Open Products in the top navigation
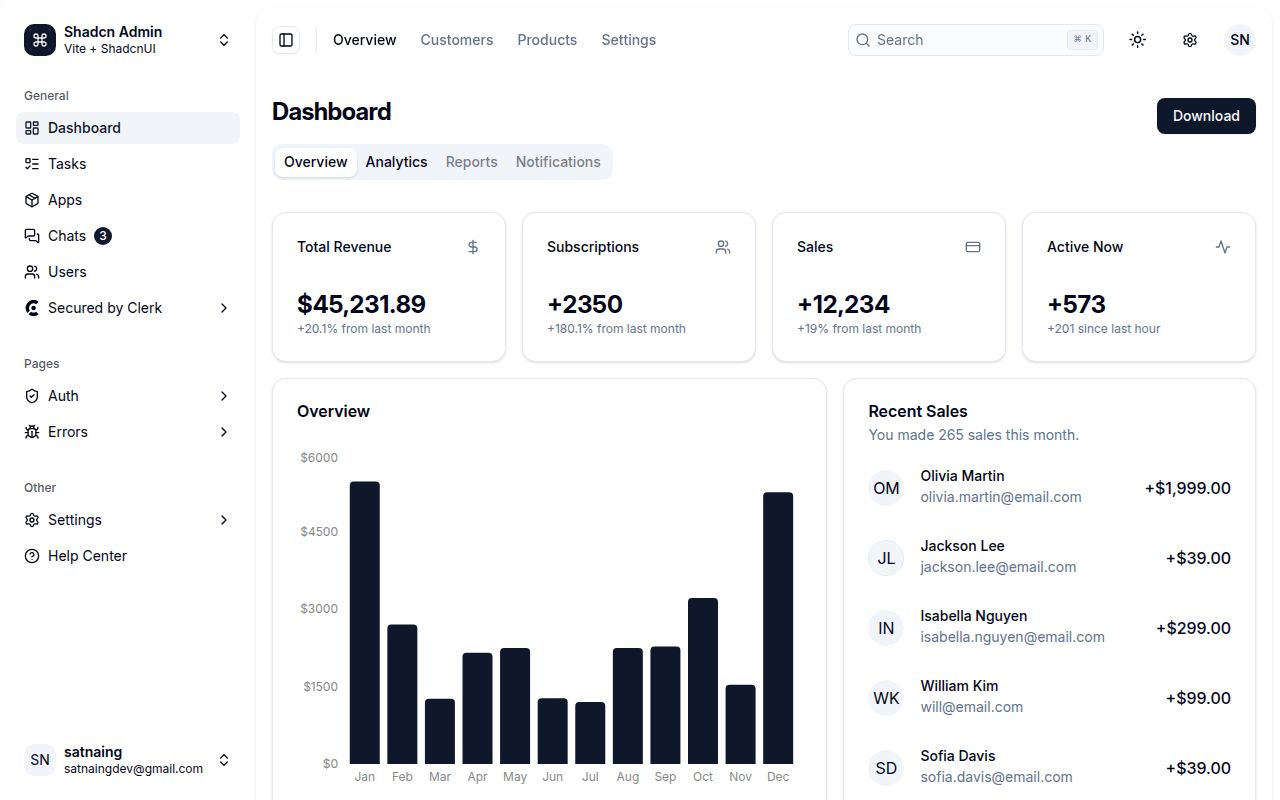Viewport: 1280px width, 800px height. (x=547, y=40)
